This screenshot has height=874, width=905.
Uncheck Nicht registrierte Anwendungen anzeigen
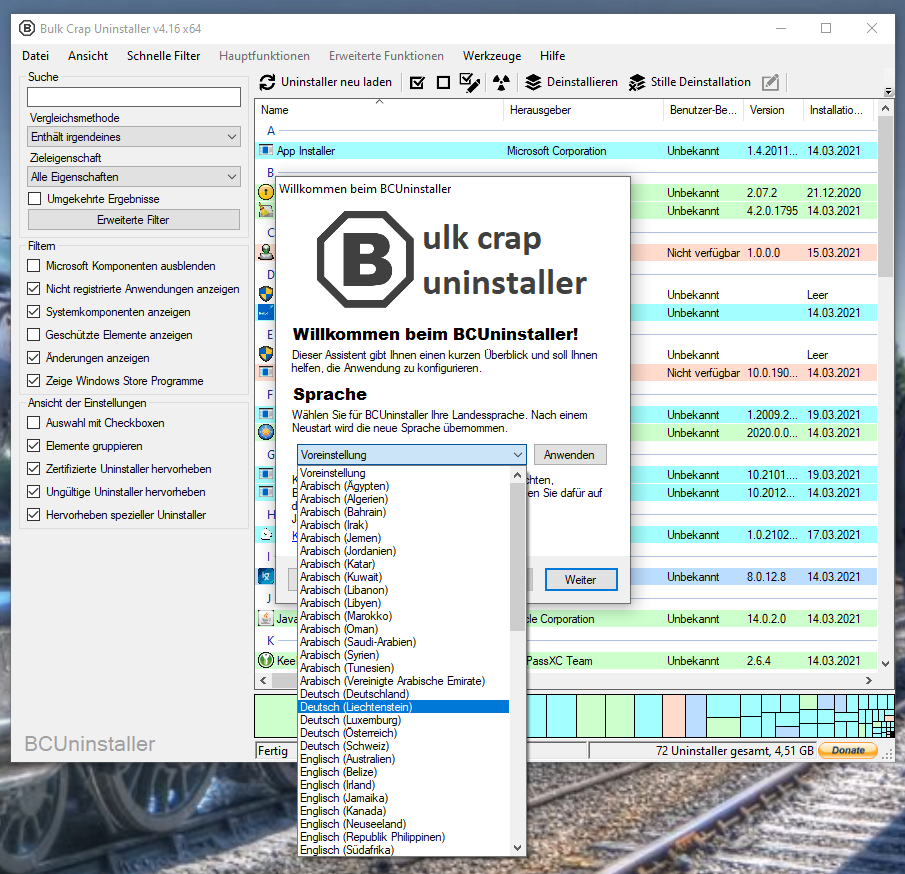[34, 289]
